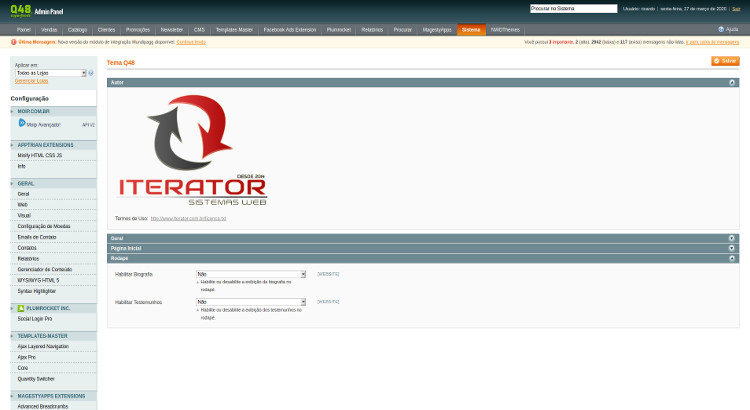The width and height of the screenshot is (750, 410).
Task: Open WYSIWYG HTML 5 settings
Action: tap(38, 280)
